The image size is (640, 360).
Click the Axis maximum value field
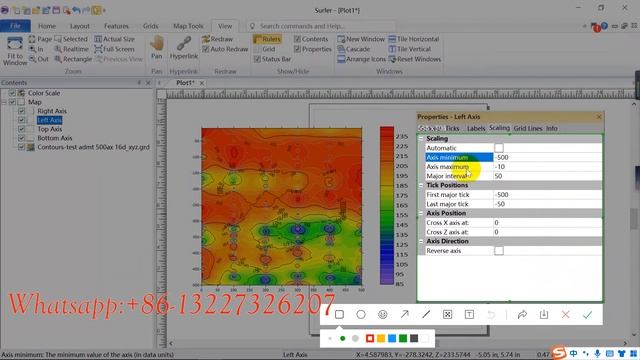click(547, 167)
